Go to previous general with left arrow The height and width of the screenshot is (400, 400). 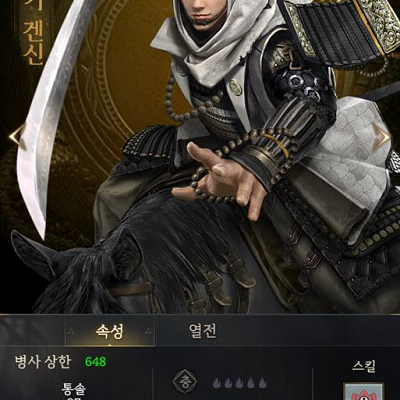coord(17,136)
